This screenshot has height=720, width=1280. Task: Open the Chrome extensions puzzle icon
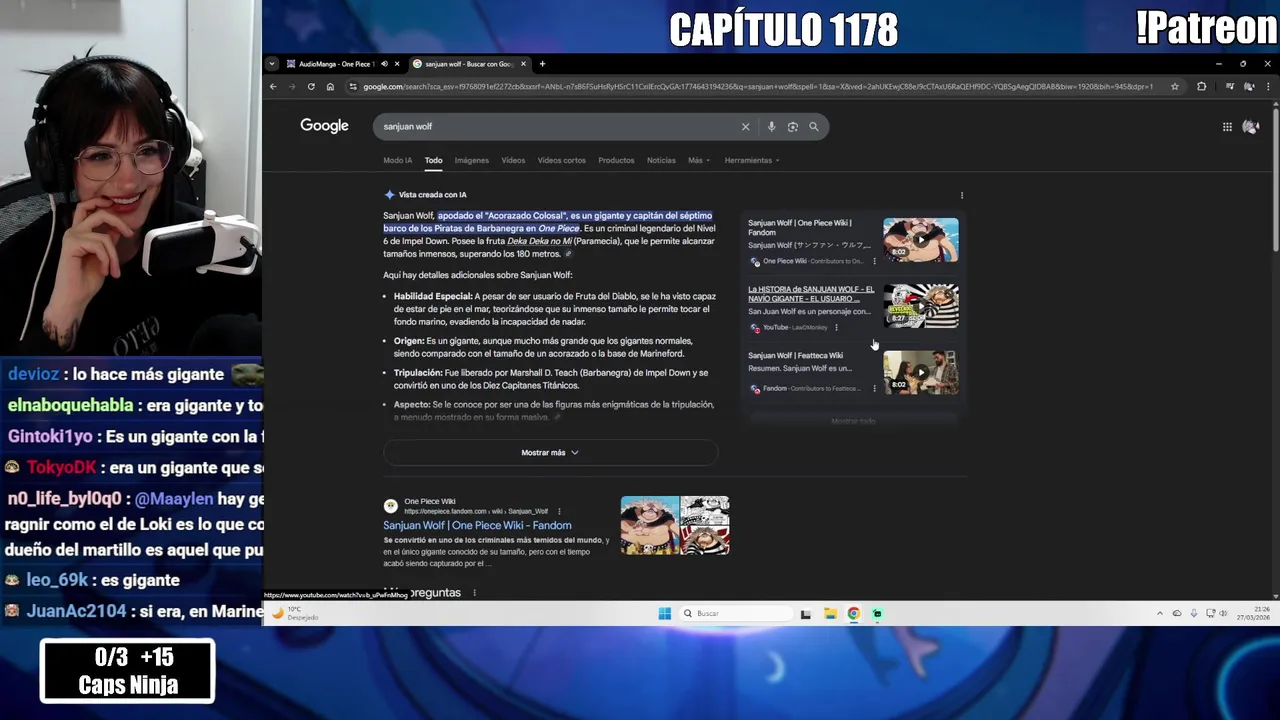click(1201, 86)
